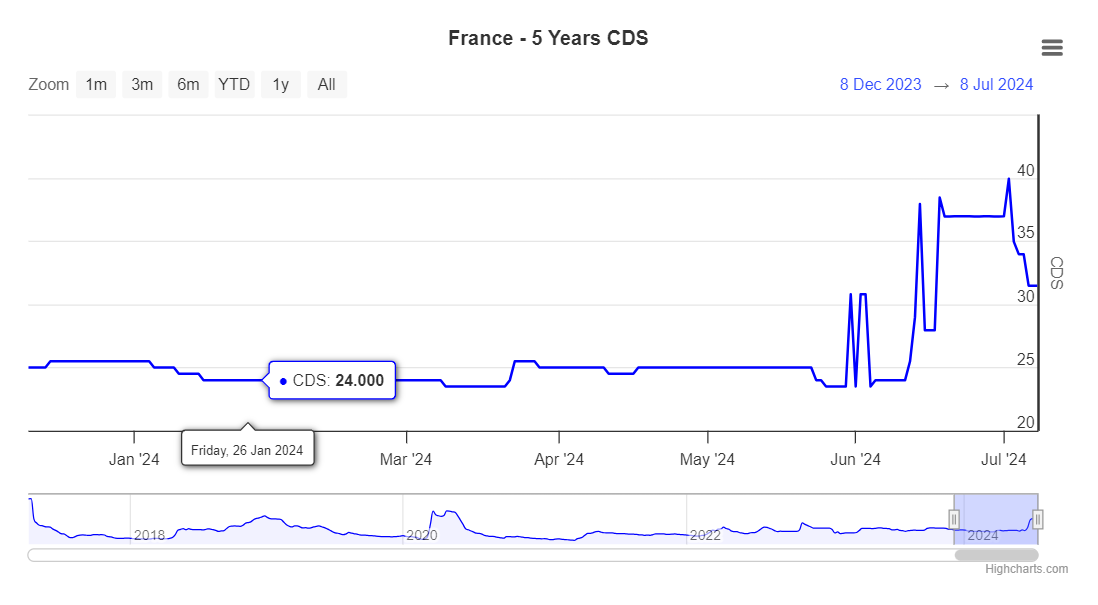The image size is (1098, 605).
Task: Select the 1m zoom range
Action: click(x=96, y=84)
